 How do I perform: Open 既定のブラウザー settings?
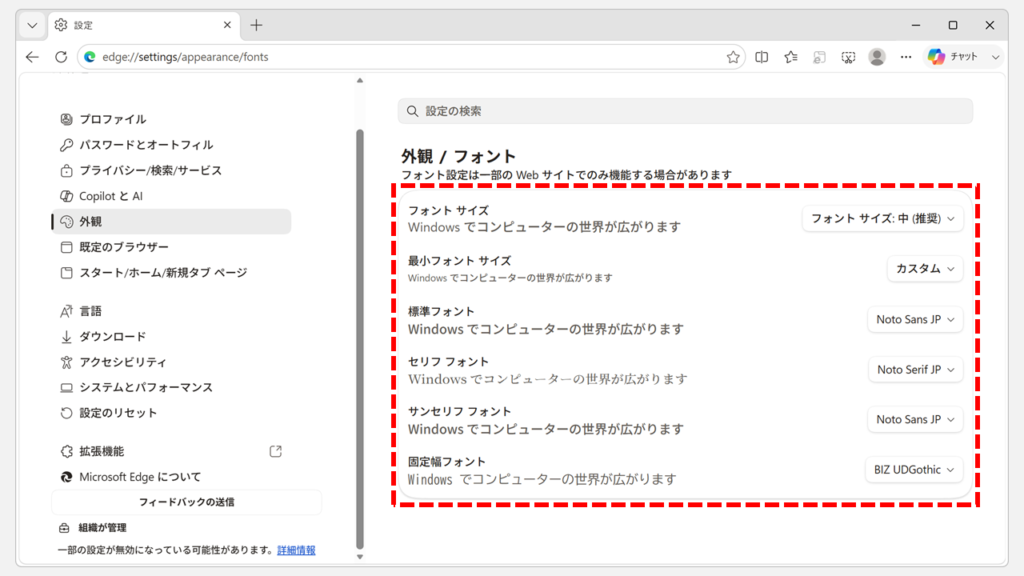171,247
